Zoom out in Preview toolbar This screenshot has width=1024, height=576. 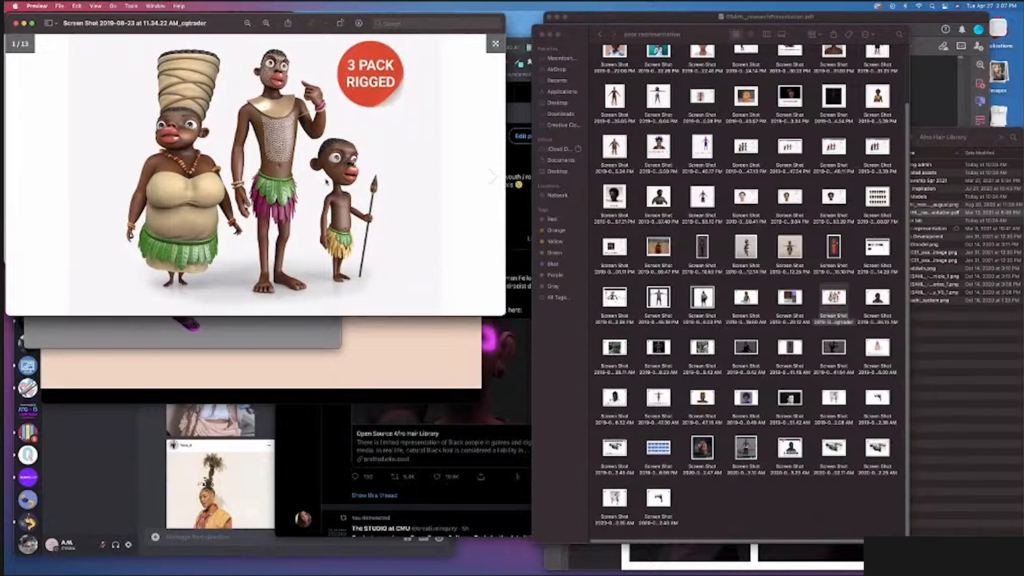pyautogui.click(x=248, y=23)
